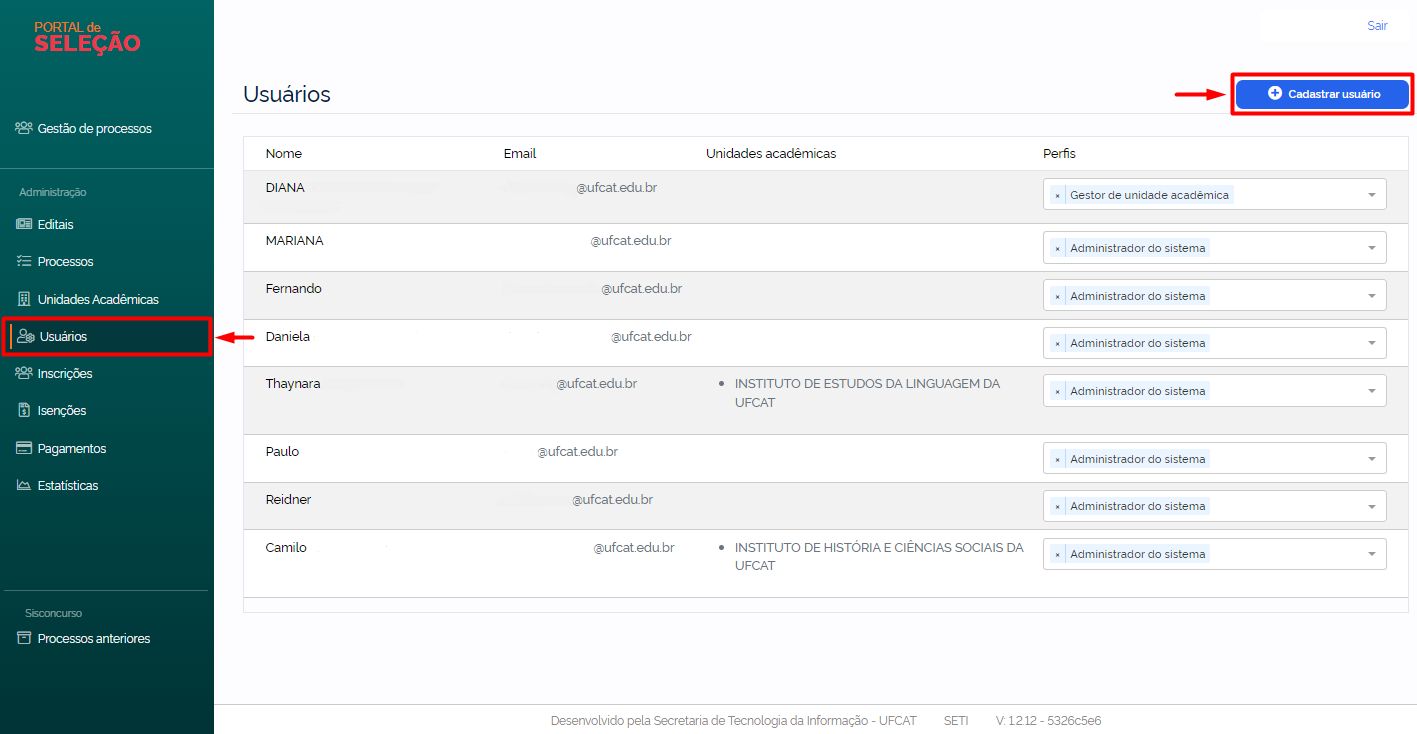Click the SETI footer text

(956, 720)
